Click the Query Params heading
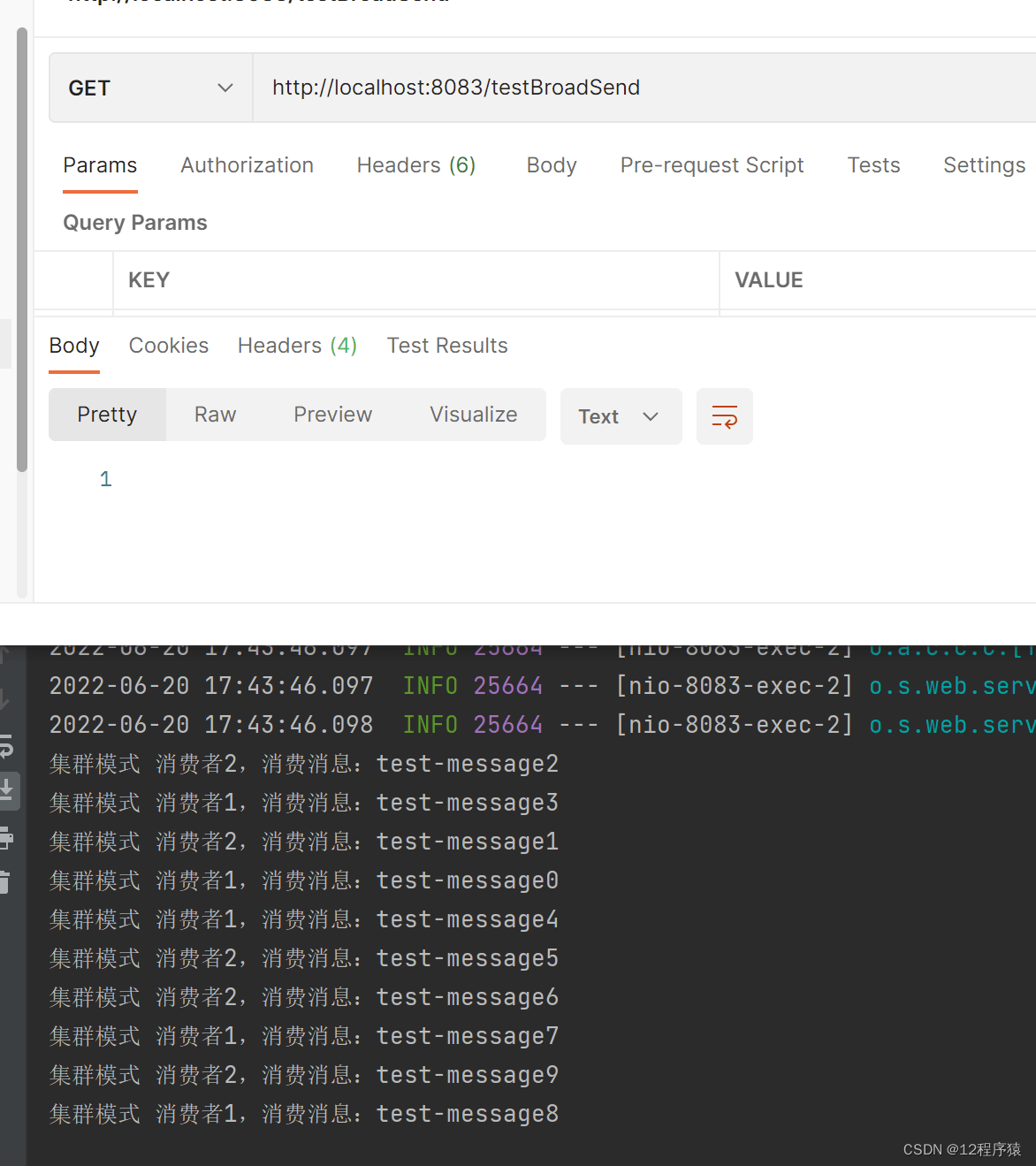Viewport: 1036px width, 1166px height. pyautogui.click(x=135, y=223)
